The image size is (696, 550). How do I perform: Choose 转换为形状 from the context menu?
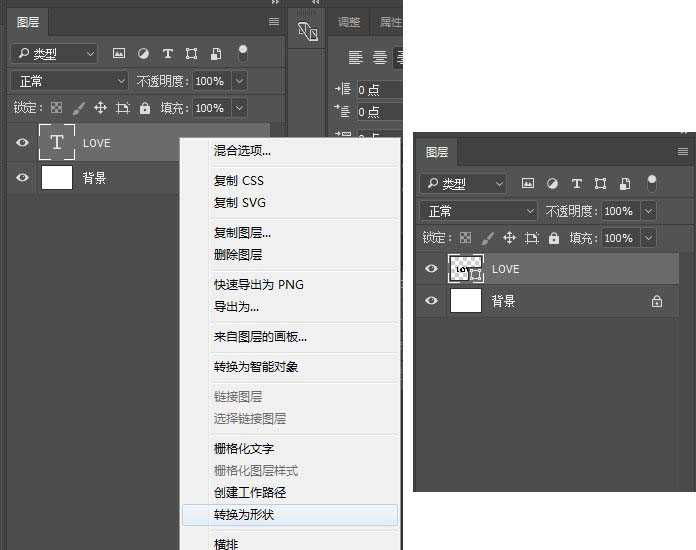point(243,515)
